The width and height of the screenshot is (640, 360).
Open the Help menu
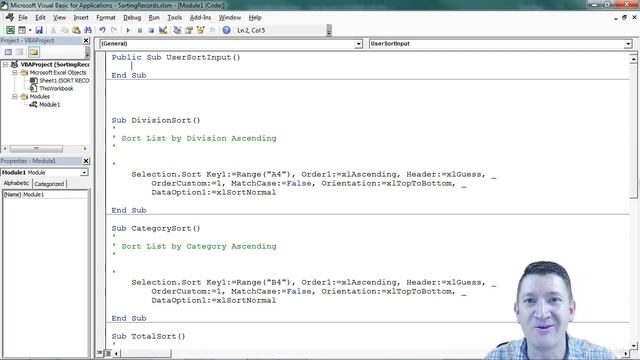255,18
